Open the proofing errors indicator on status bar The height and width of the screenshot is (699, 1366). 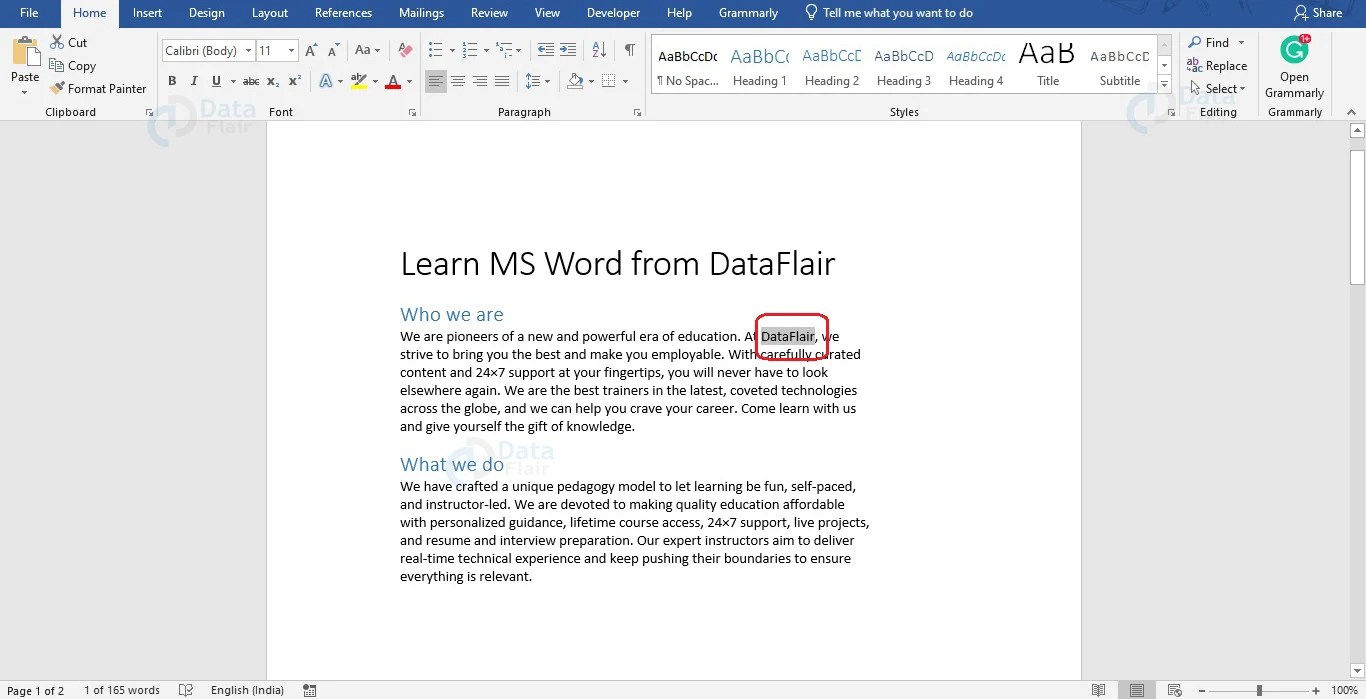pyautogui.click(x=186, y=689)
